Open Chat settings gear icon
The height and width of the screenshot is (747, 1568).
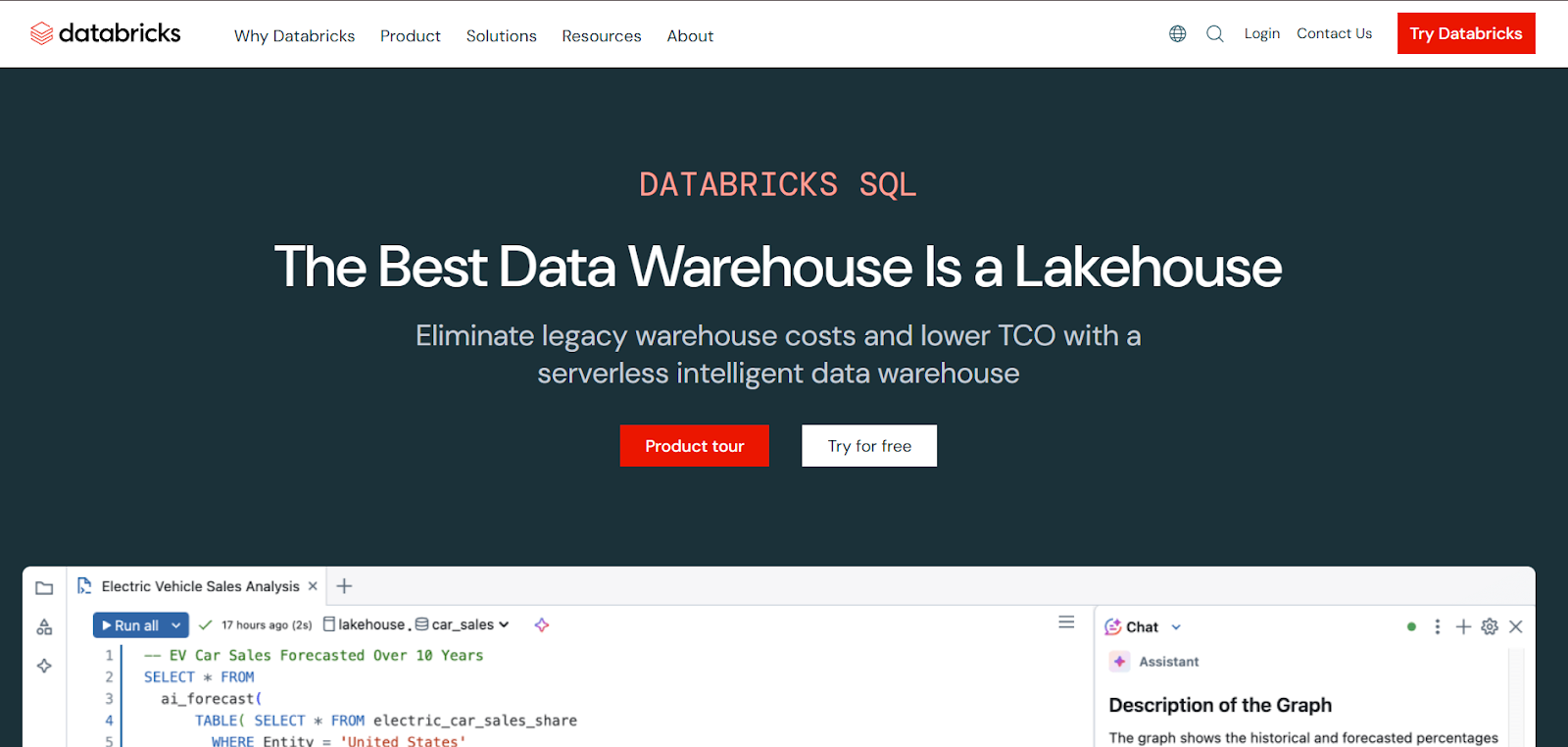tap(1490, 626)
